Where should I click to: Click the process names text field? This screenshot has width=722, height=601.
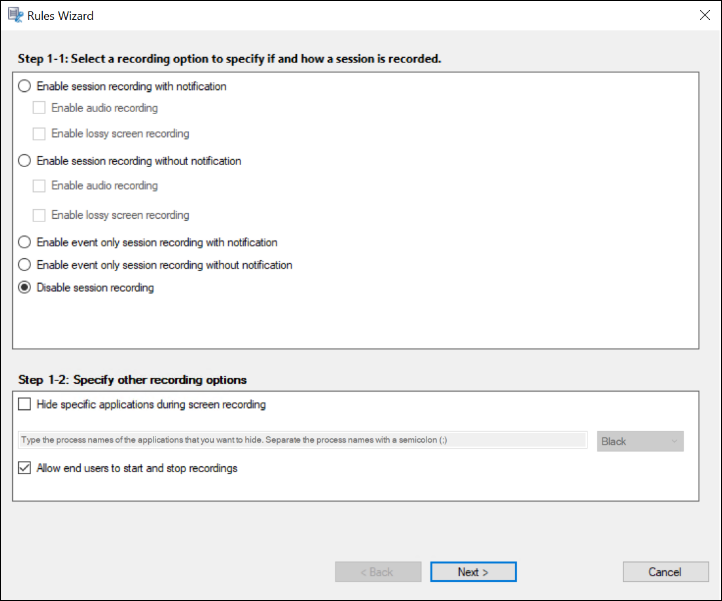[x=302, y=440]
